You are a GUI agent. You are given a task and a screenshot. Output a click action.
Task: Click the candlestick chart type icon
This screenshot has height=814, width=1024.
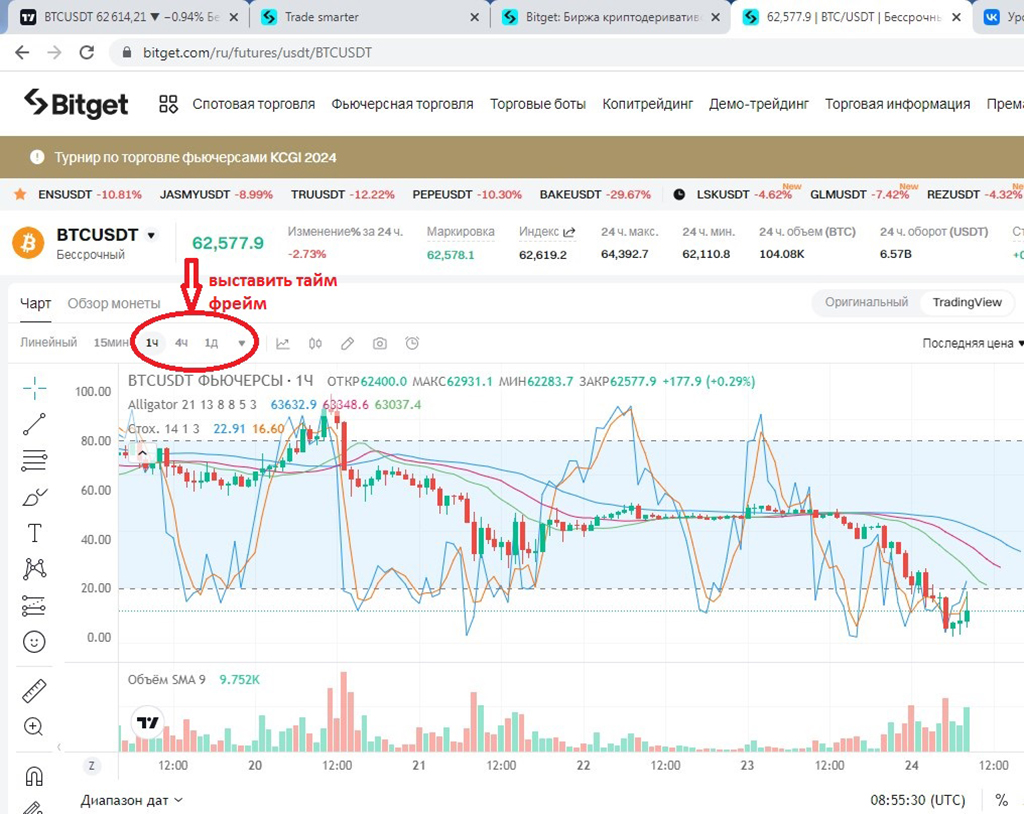click(315, 343)
